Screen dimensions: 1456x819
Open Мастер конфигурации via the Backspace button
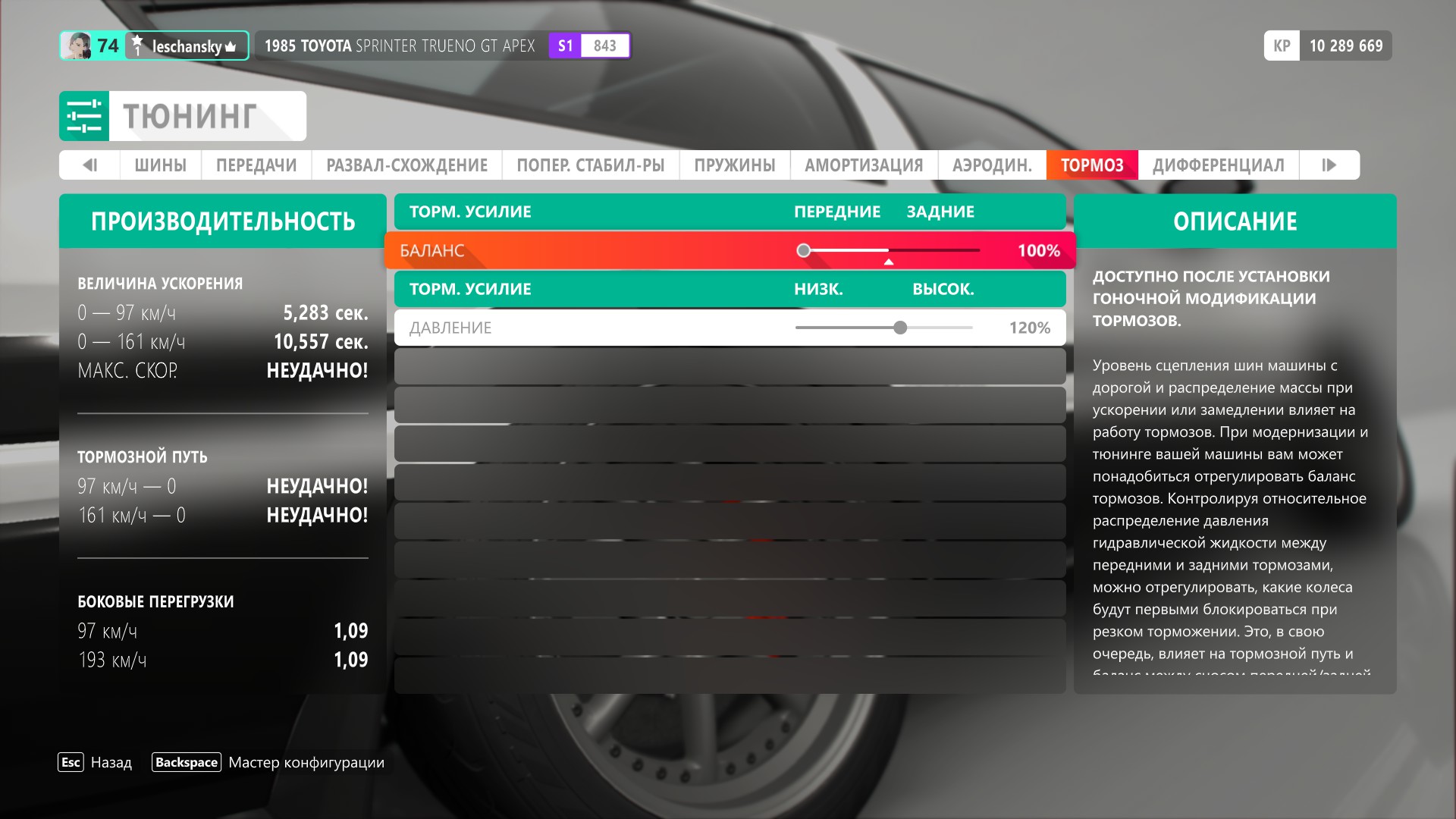[186, 762]
